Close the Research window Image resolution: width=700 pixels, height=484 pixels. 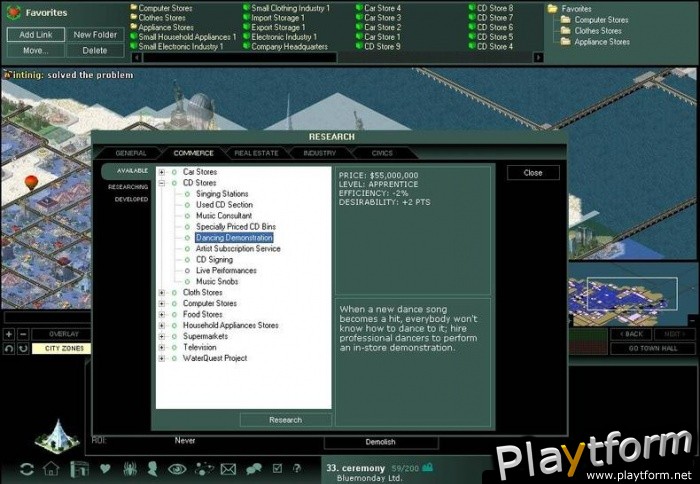click(x=533, y=173)
